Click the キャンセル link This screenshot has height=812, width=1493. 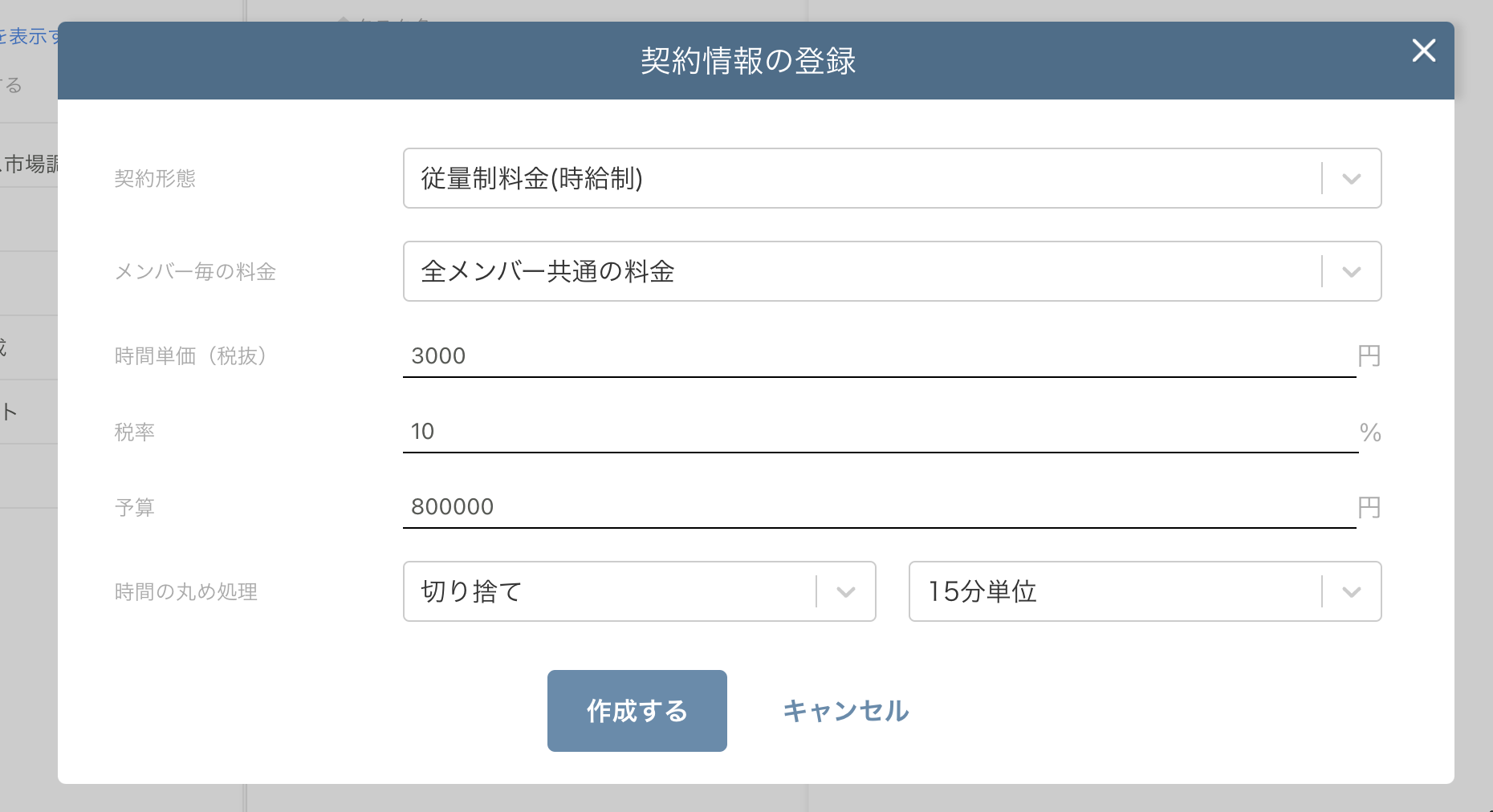click(845, 711)
